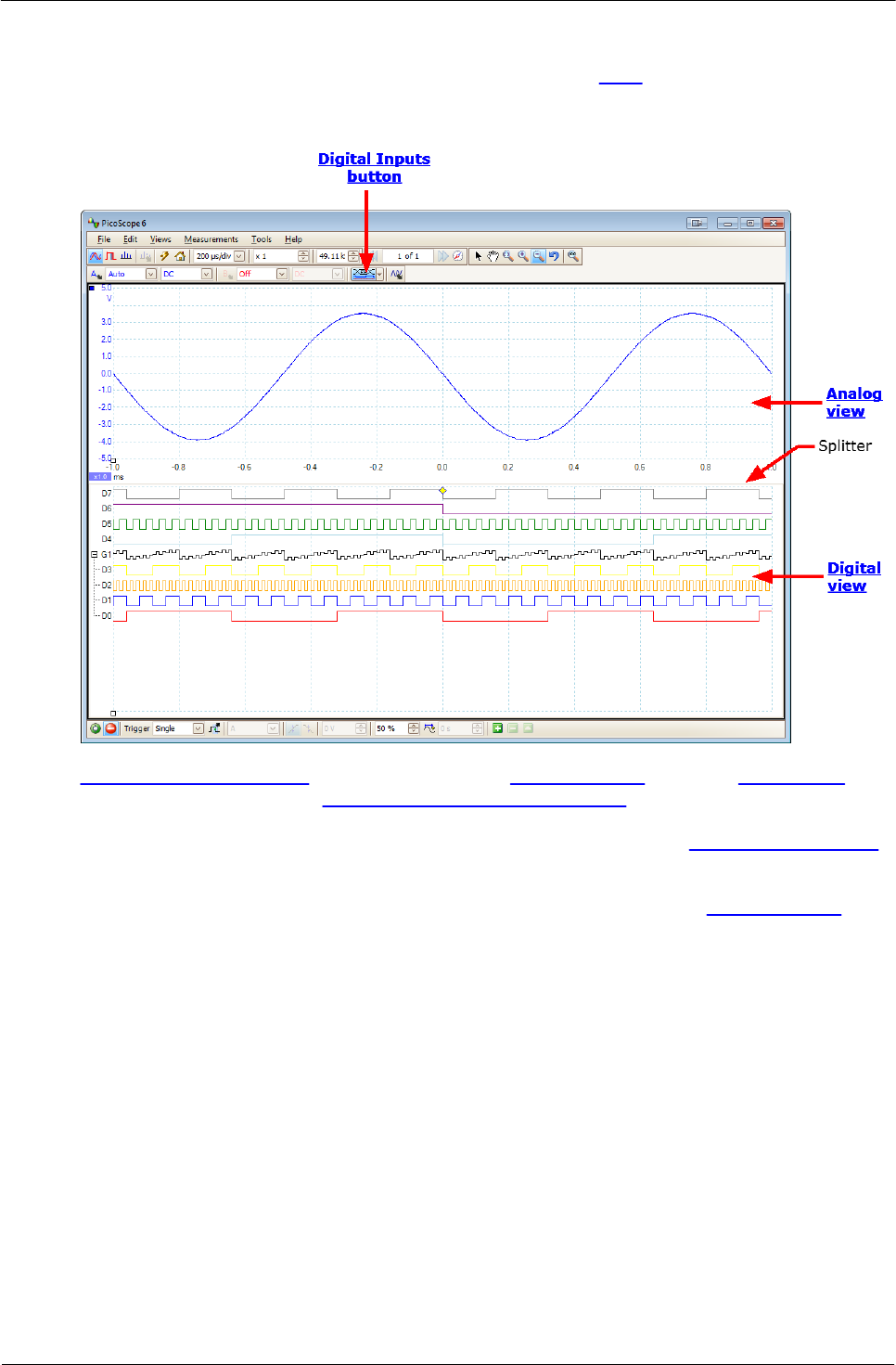Select the hand pan tool
Viewport: 896px width, 1365px height.
[493, 256]
